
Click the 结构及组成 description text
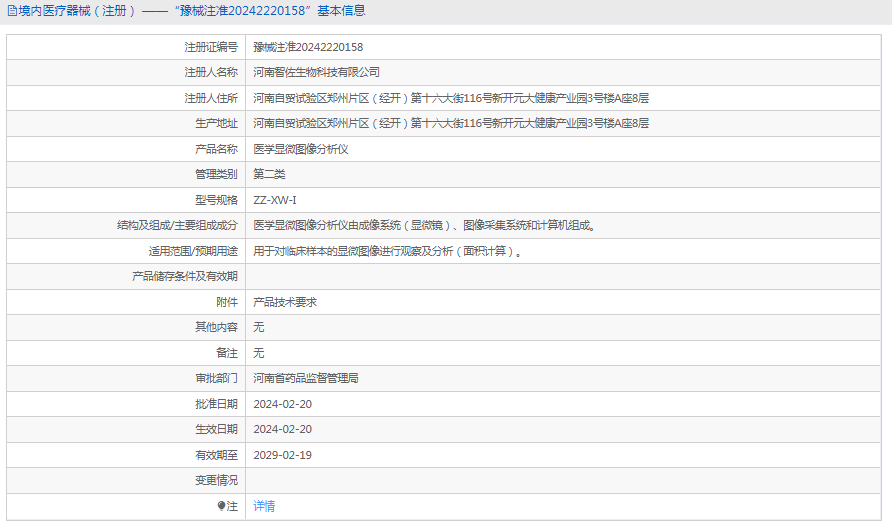[424, 225]
